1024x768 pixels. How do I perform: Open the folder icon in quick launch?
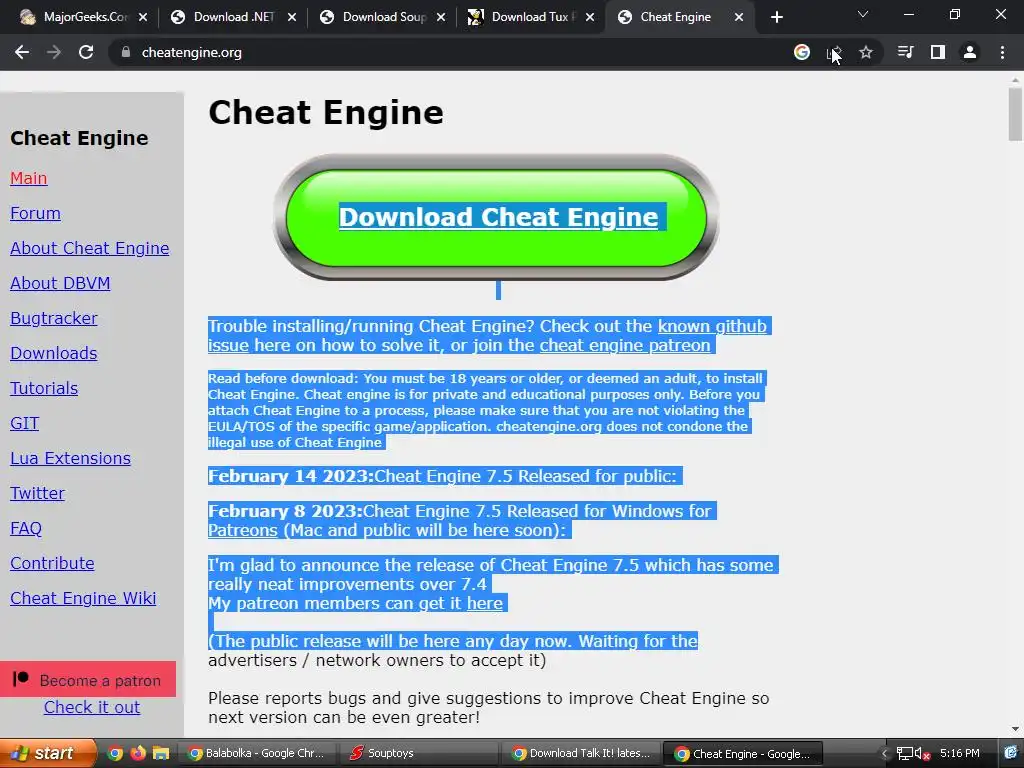pos(161,753)
